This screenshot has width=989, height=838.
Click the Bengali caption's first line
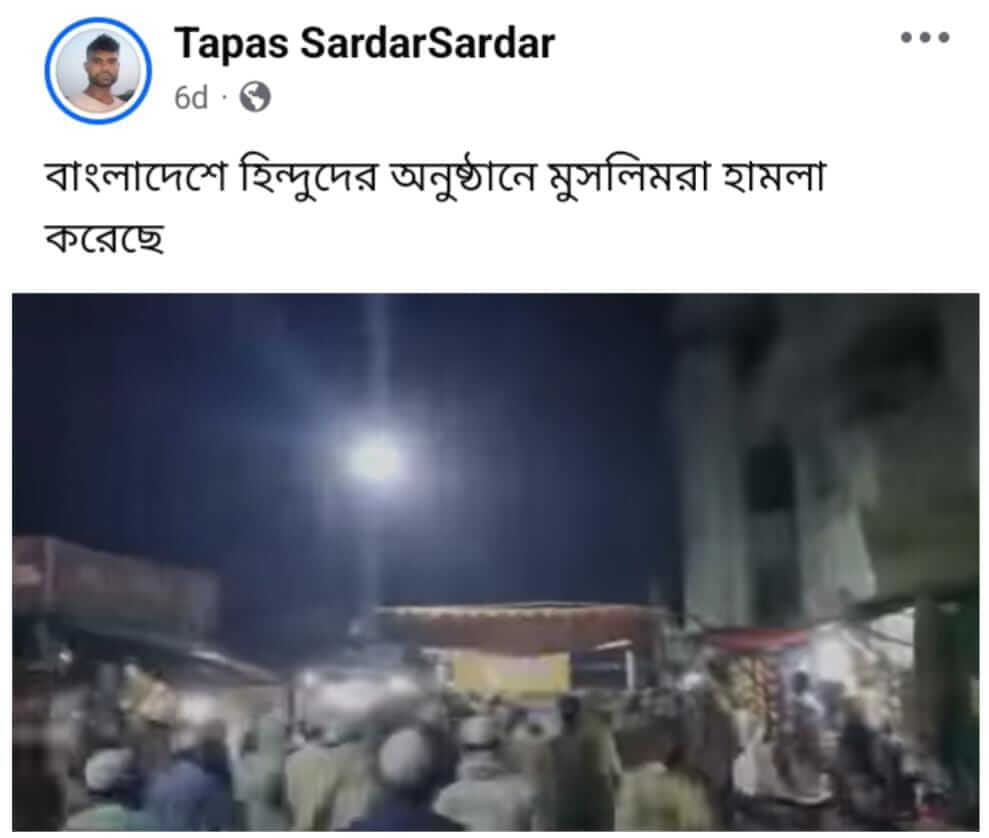point(435,175)
